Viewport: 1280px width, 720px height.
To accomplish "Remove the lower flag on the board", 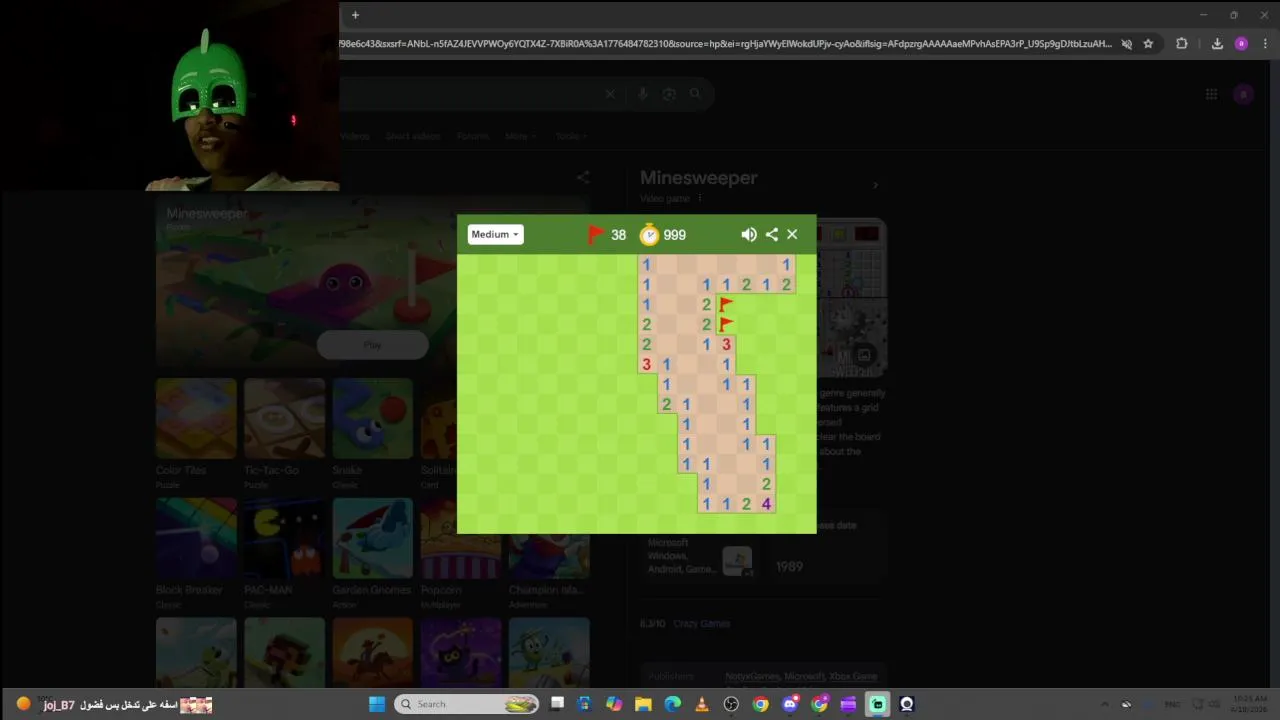I will (726, 324).
